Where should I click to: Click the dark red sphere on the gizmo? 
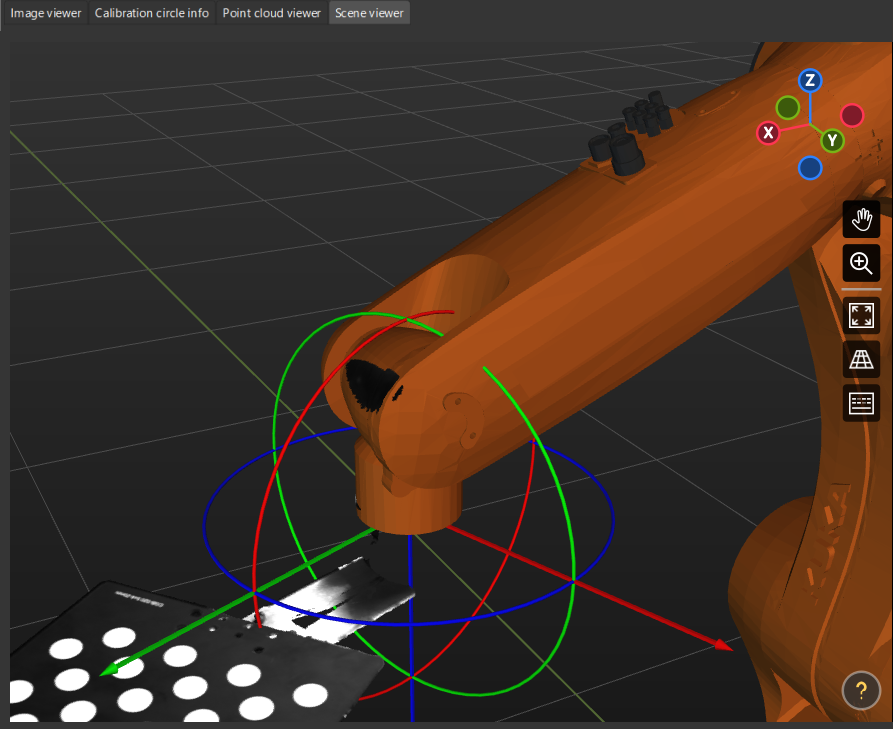[x=851, y=115]
